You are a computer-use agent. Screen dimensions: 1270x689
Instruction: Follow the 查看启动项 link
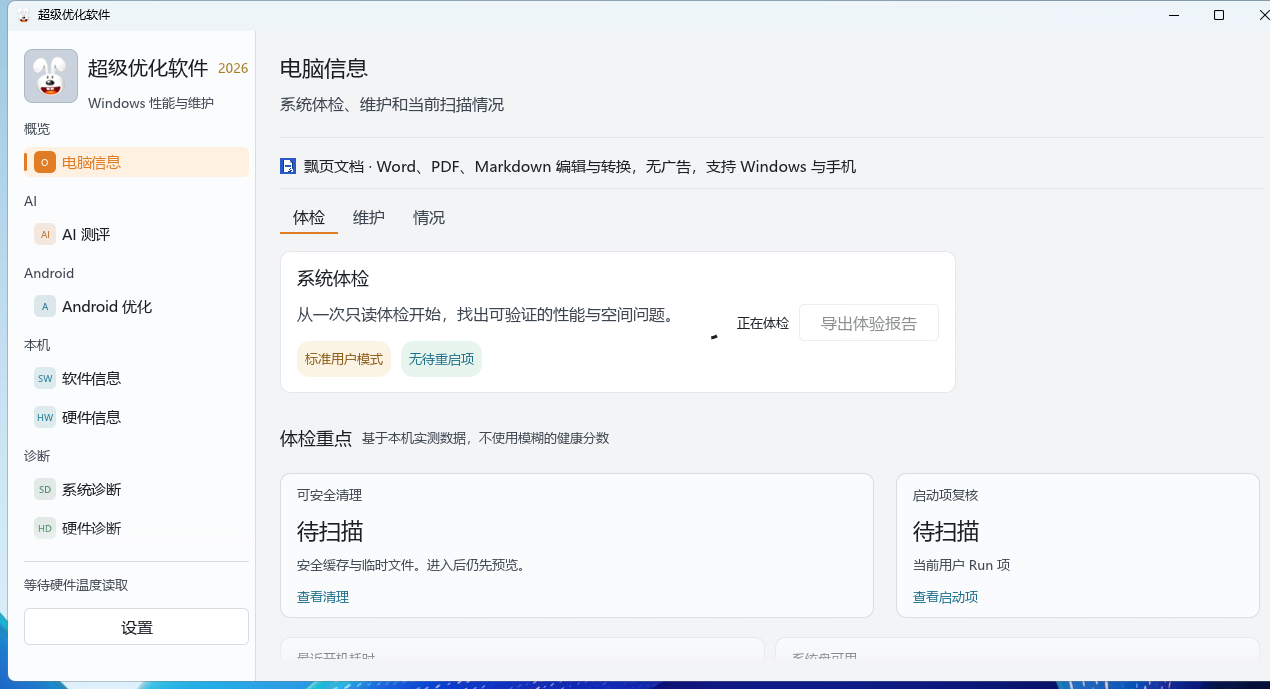click(x=945, y=597)
